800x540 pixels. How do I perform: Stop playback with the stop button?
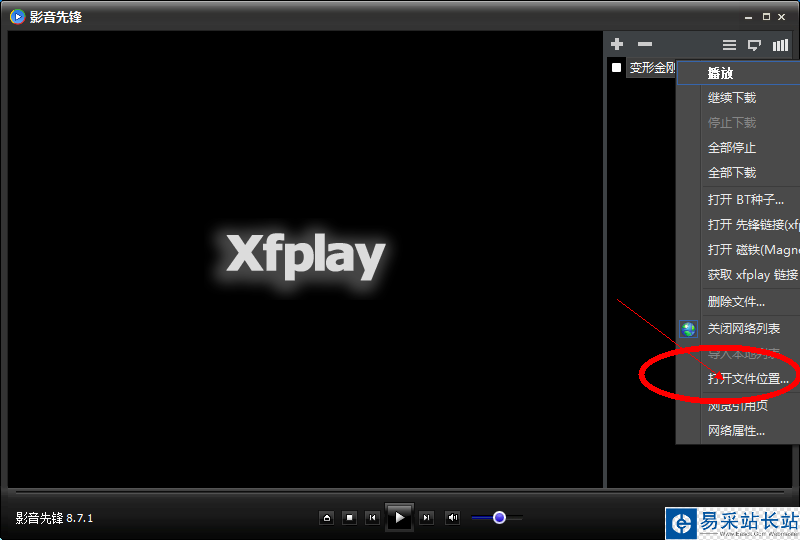tap(349, 518)
